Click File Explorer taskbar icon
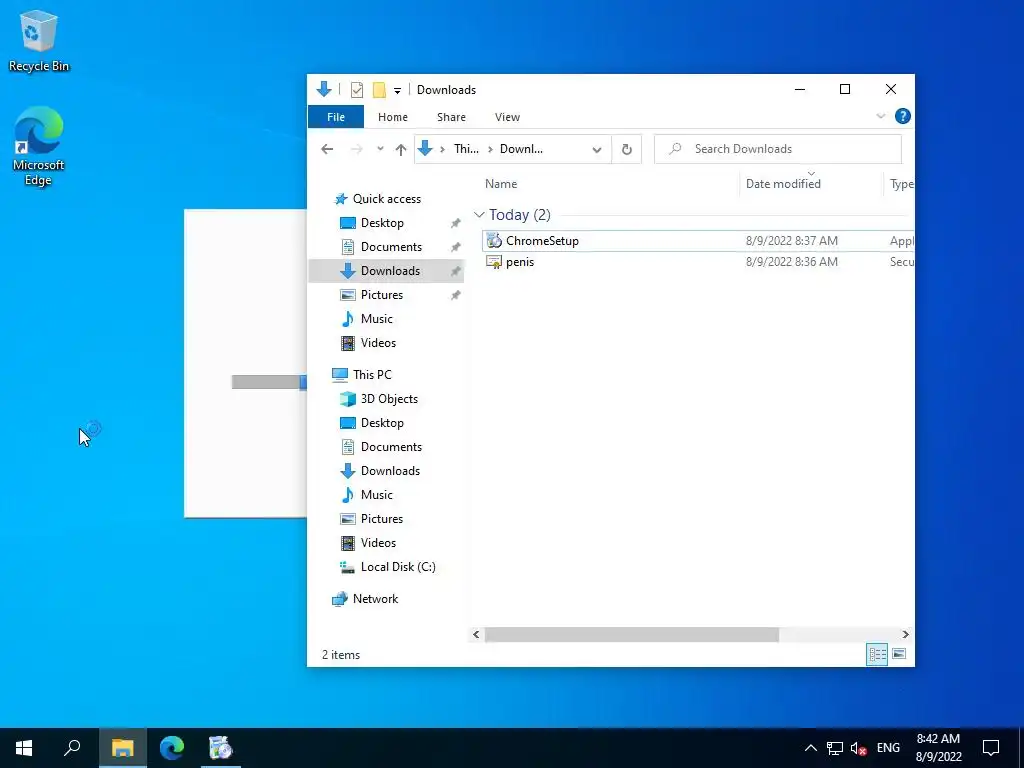1024x768 pixels. (x=122, y=748)
